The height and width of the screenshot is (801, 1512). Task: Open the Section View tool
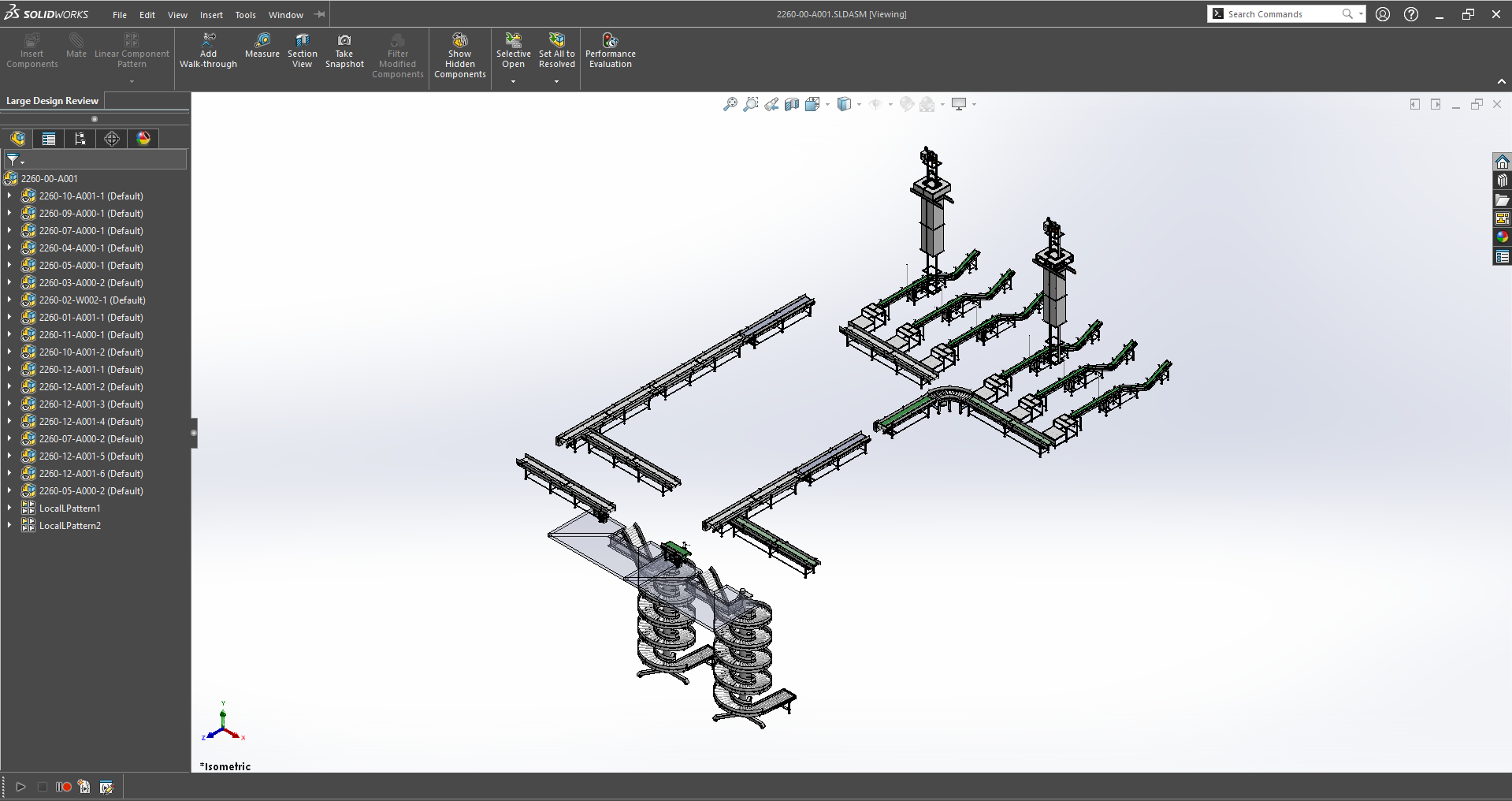pyautogui.click(x=302, y=41)
